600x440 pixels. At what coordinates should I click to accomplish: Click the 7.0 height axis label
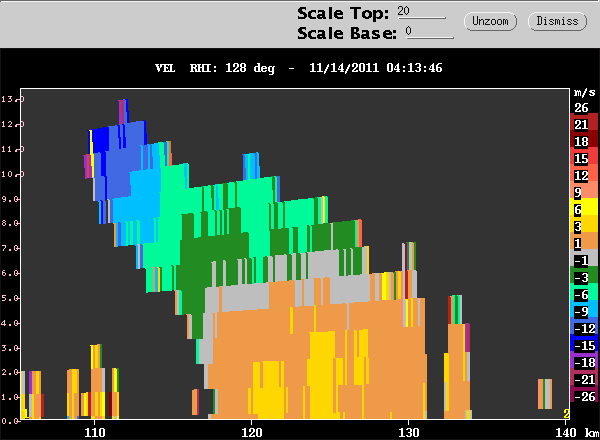10,248
